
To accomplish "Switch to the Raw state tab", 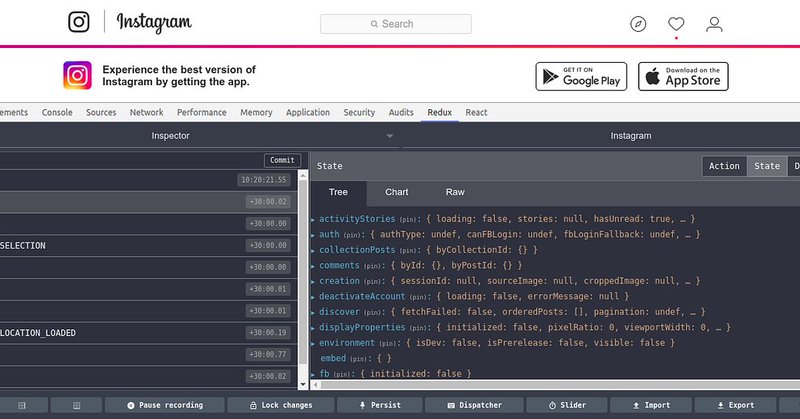I will 455,192.
